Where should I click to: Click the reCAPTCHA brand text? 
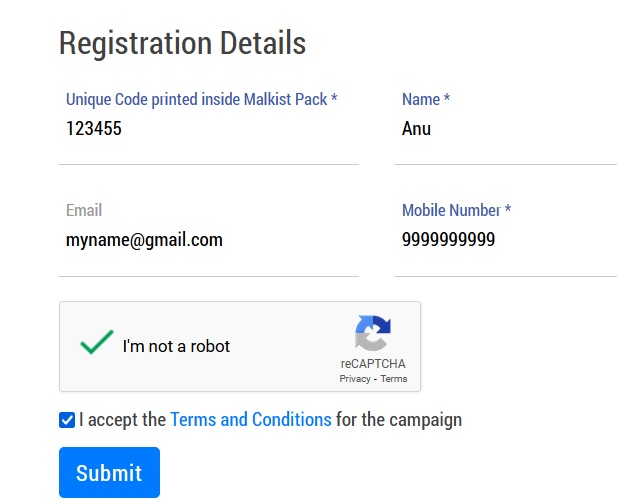[x=373, y=364]
